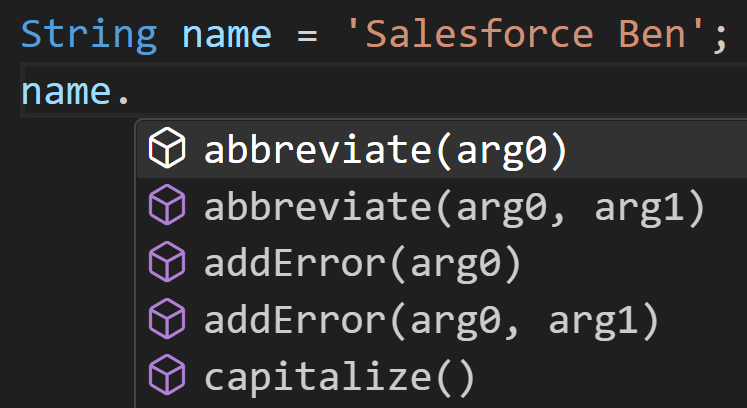Click the word Ben inside the string literal
Viewport: 747px width, 408px height.
pyautogui.click(x=652, y=34)
